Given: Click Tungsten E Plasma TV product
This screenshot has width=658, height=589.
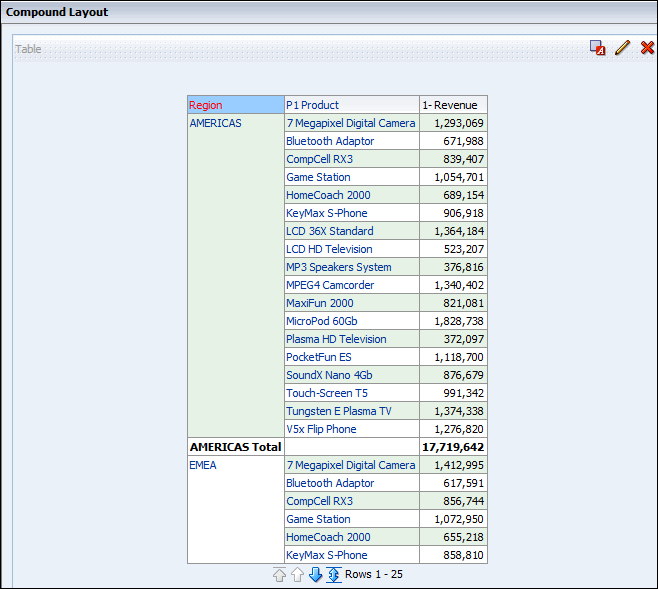Looking at the screenshot, I should coord(339,411).
